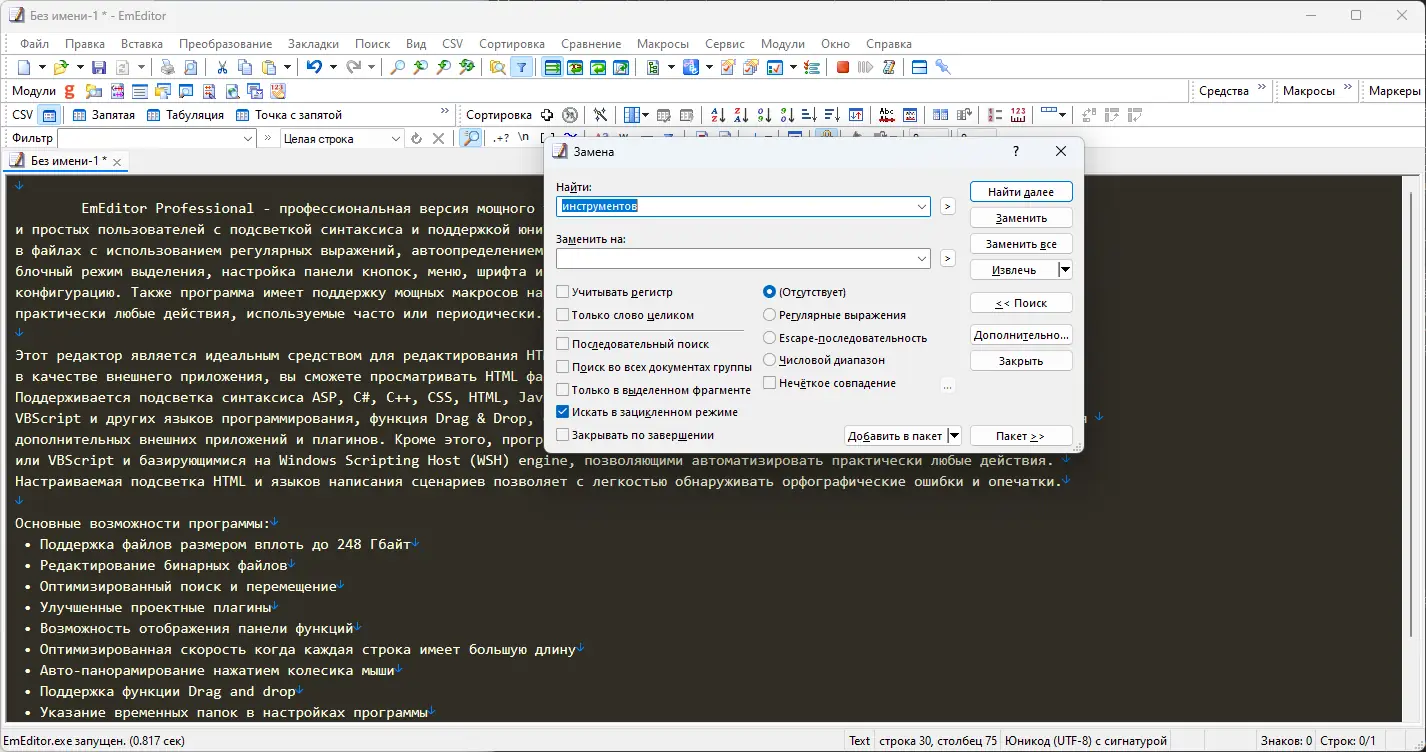Select Tabulation (Табуляция) separator mode

point(185,115)
